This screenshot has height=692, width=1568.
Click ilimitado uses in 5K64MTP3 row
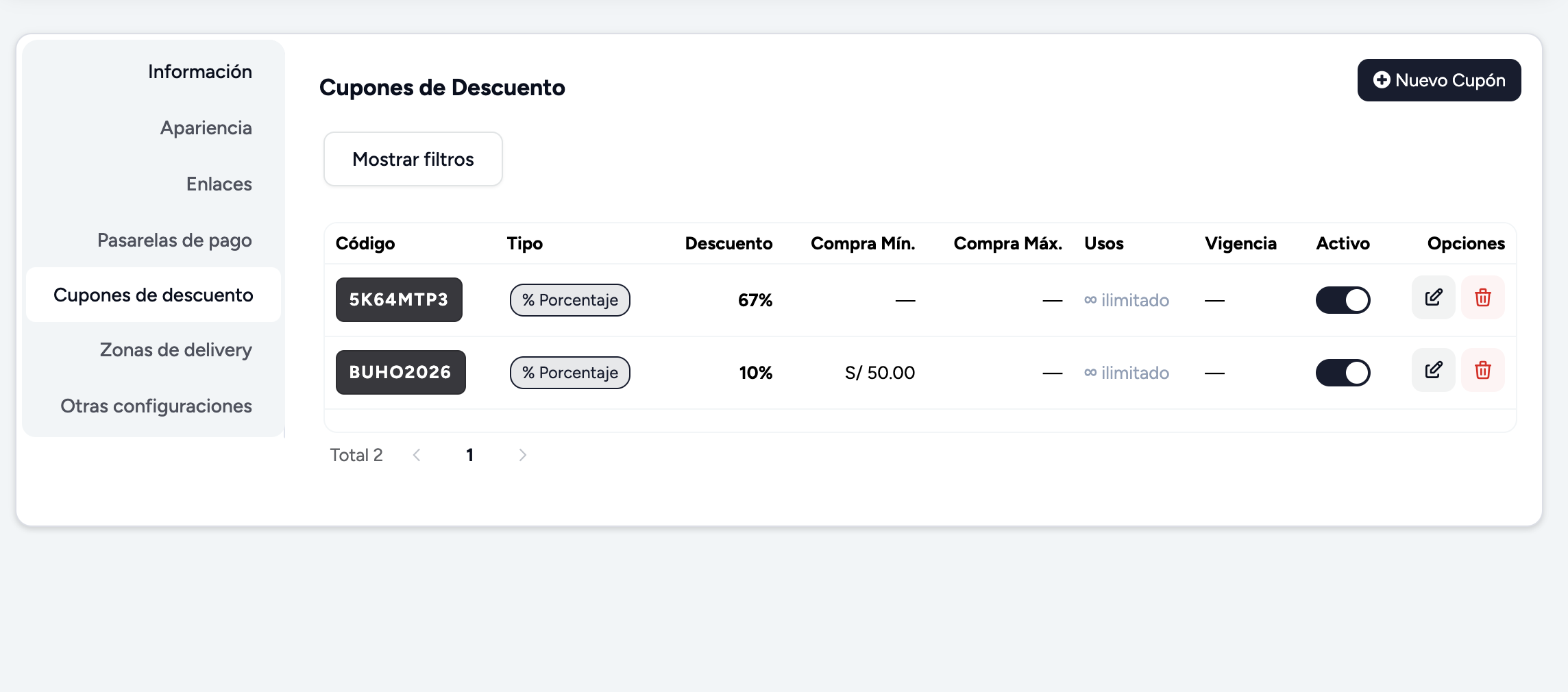(1127, 300)
